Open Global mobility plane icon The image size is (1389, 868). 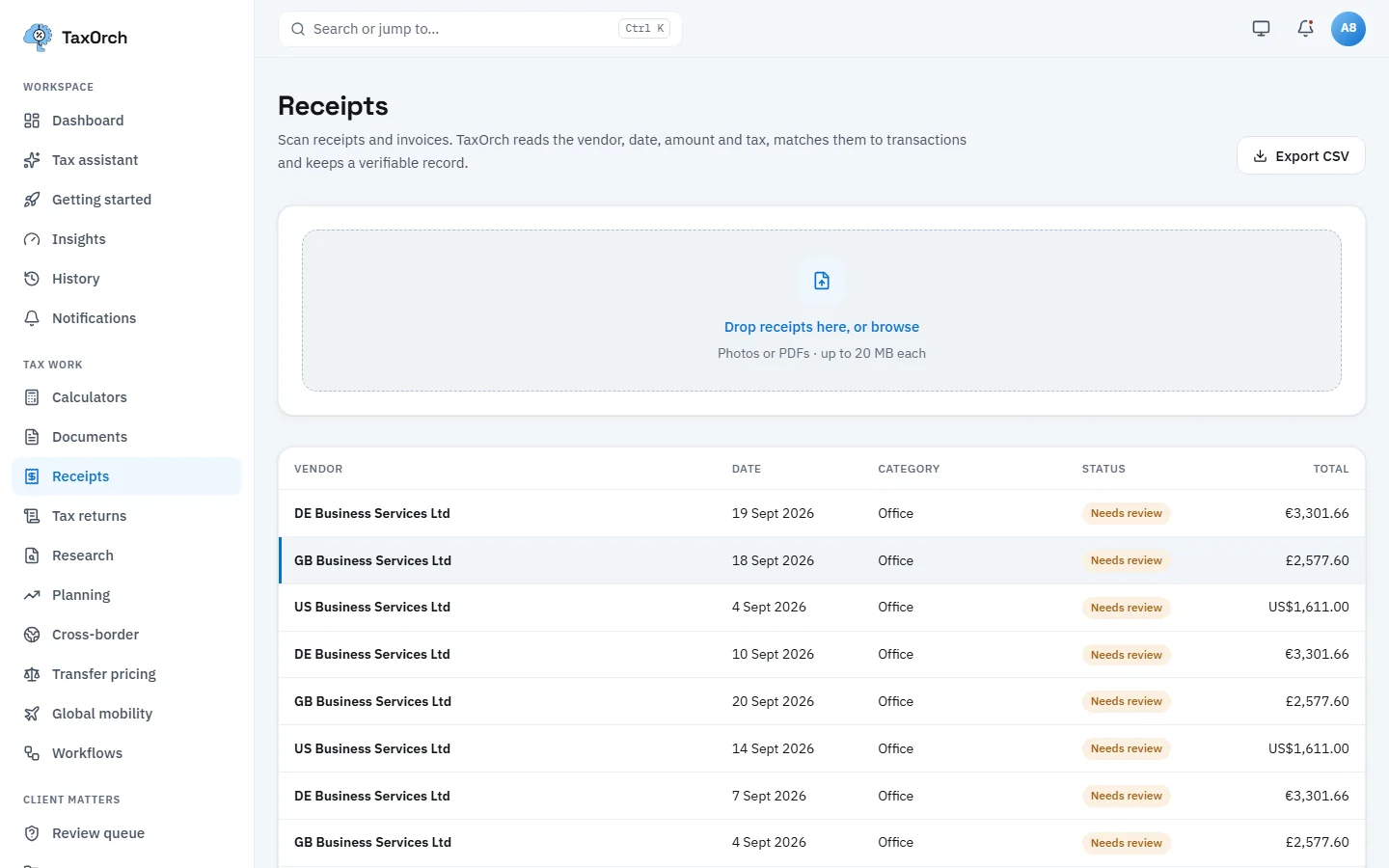click(32, 714)
